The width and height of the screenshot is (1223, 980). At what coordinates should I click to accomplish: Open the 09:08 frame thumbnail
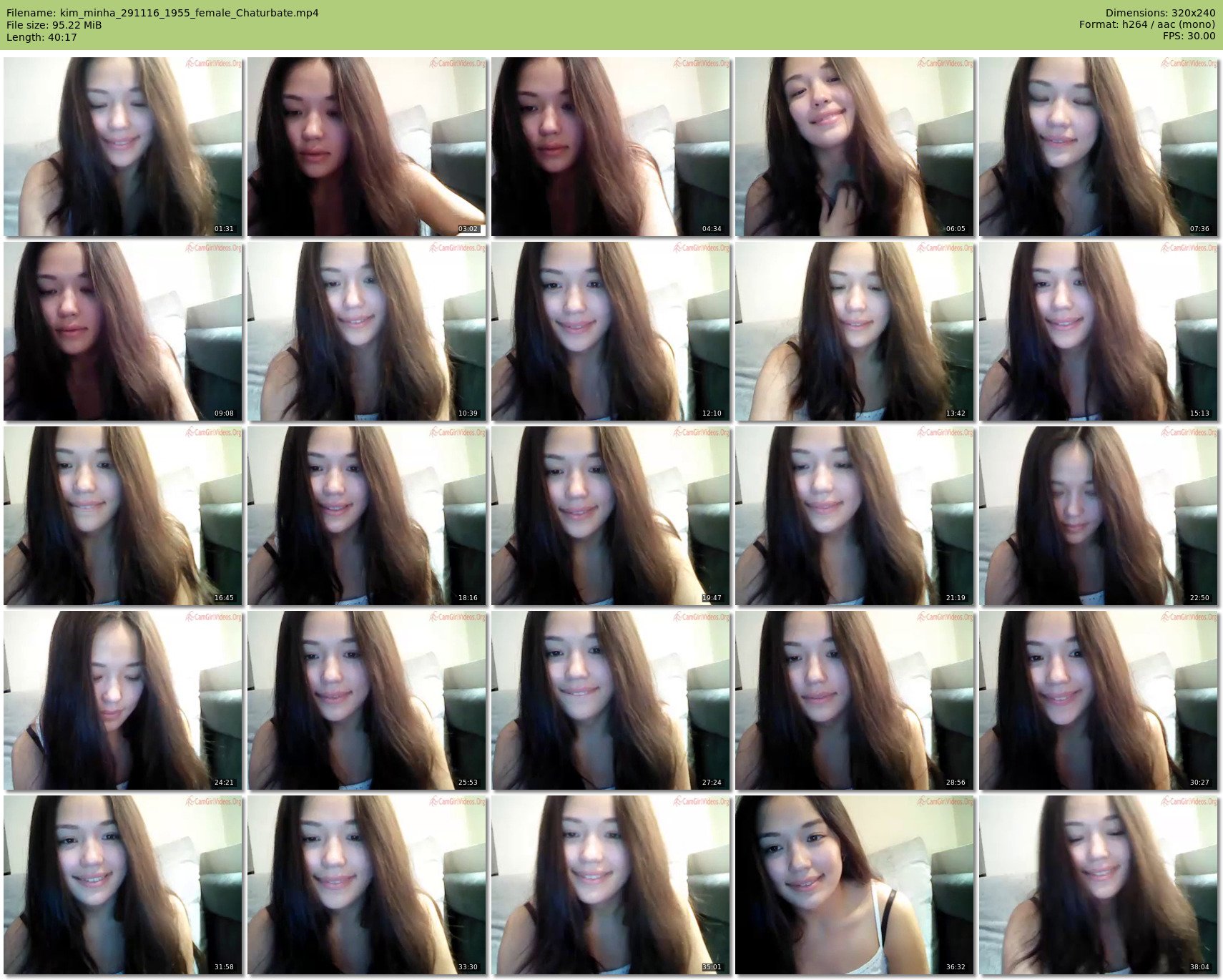123,331
